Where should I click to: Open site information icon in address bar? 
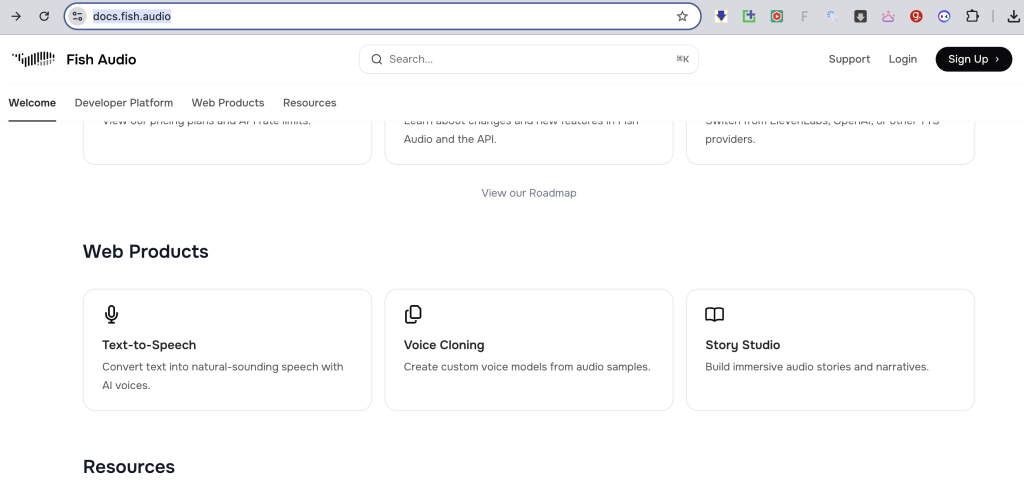point(78,16)
